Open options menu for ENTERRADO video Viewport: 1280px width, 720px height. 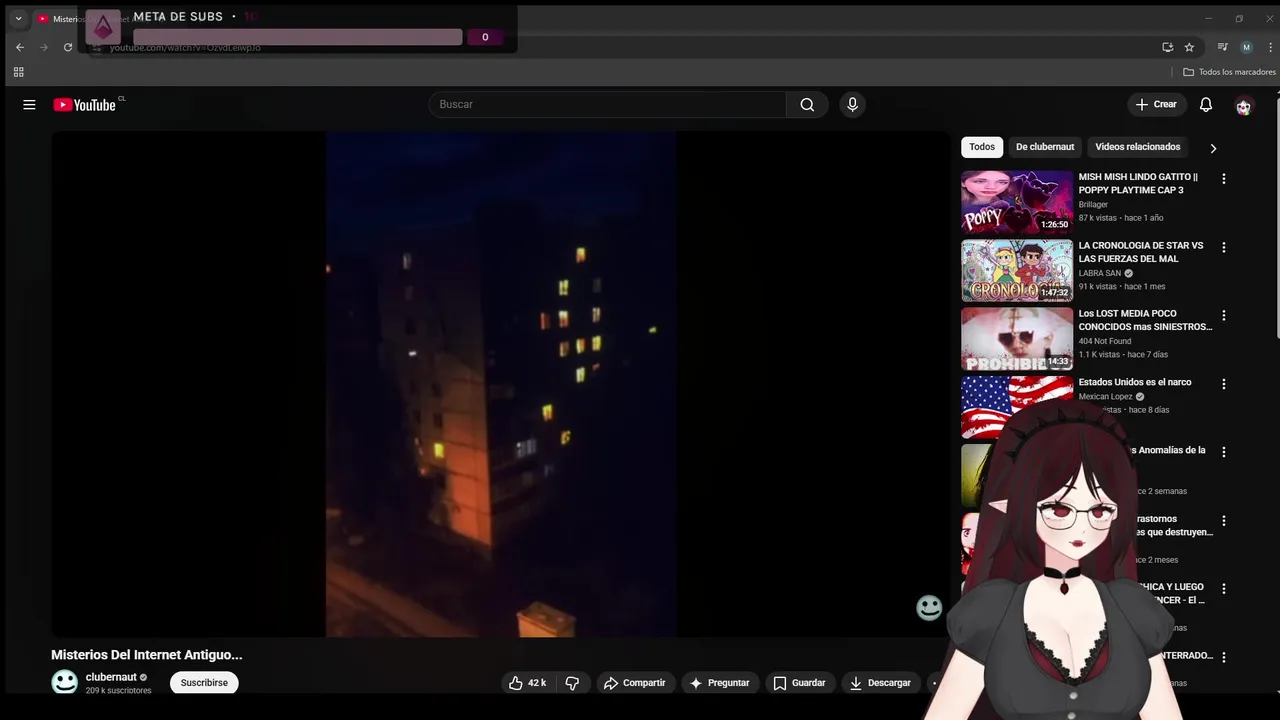[1223, 657]
